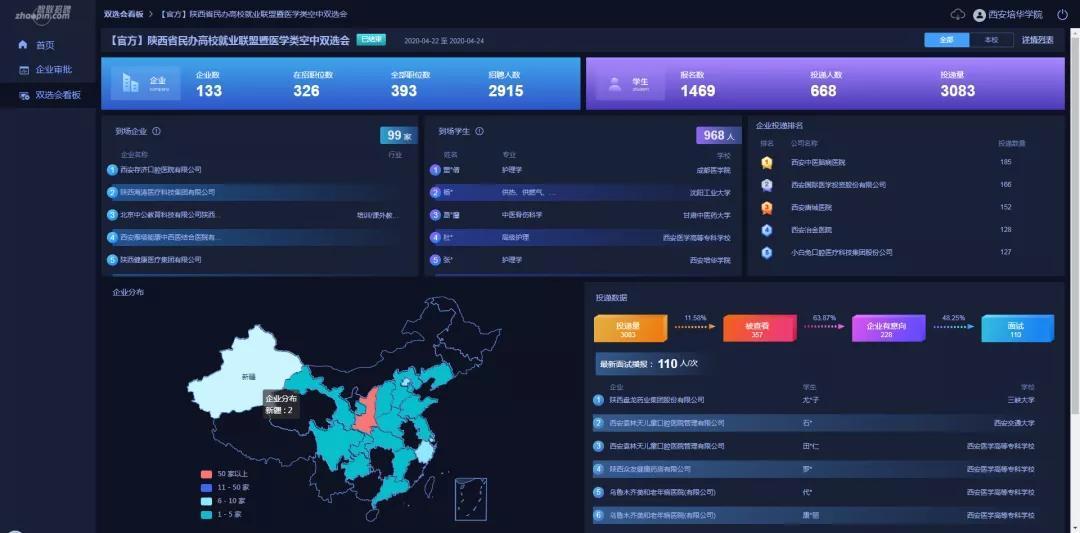The image size is (1080, 533).
Task: Open the 违规列表 link
Action: (x=1037, y=40)
